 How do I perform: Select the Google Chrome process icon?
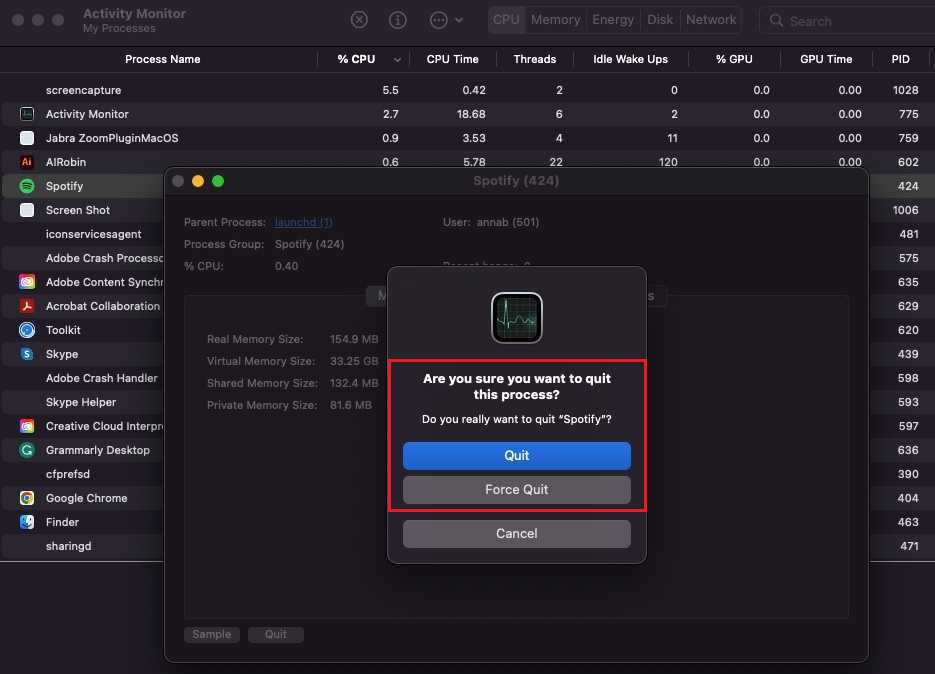pyautogui.click(x=27, y=498)
